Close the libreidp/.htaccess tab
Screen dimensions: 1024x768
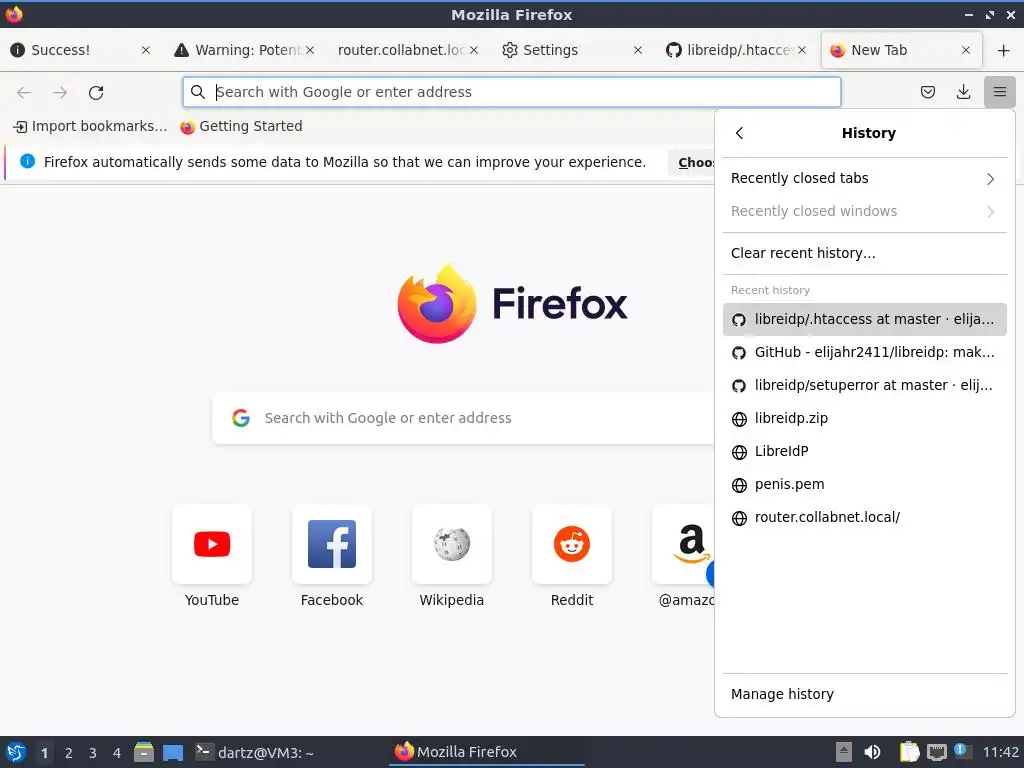click(x=802, y=50)
